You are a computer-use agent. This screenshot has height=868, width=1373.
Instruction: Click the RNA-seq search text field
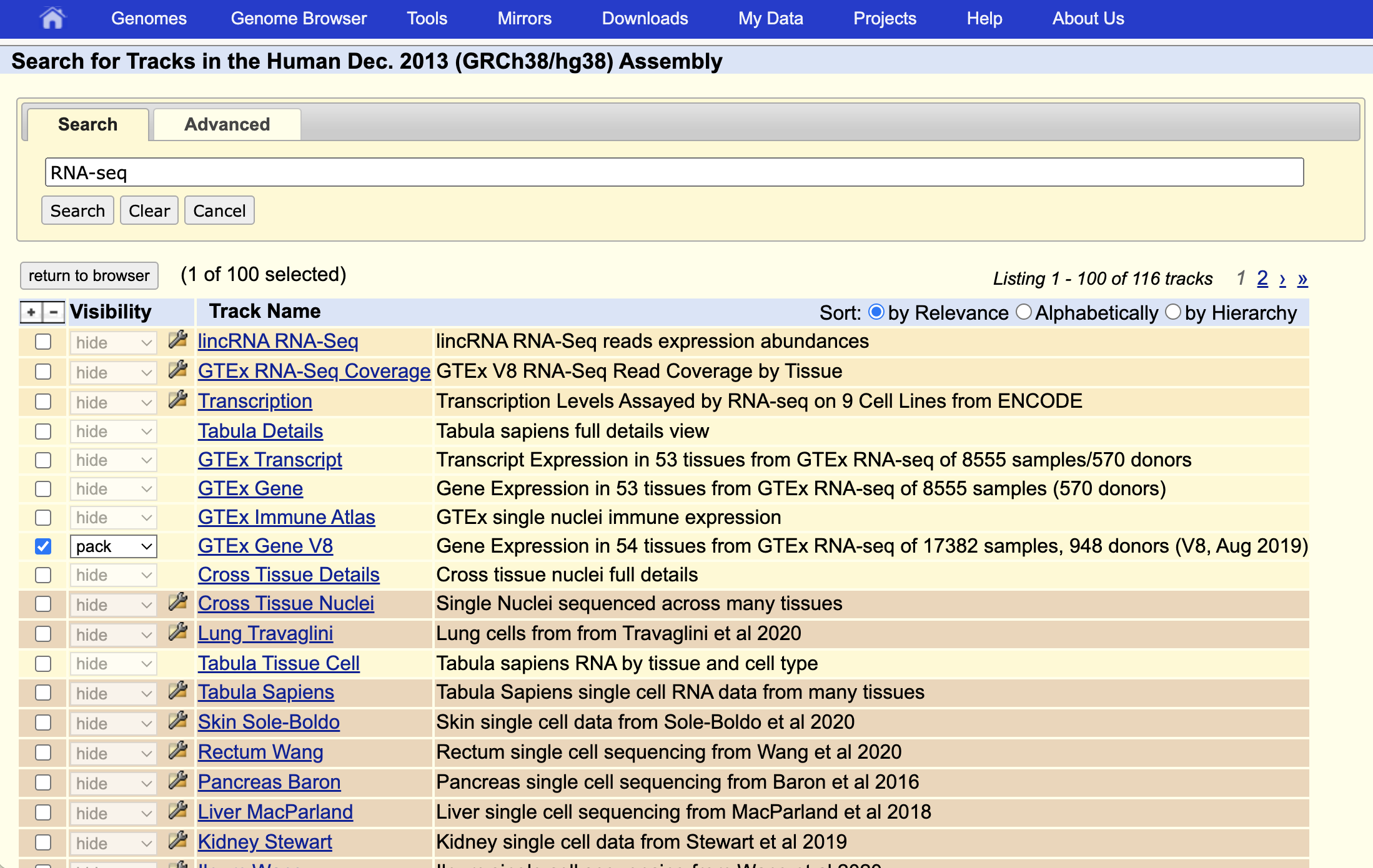point(673,172)
